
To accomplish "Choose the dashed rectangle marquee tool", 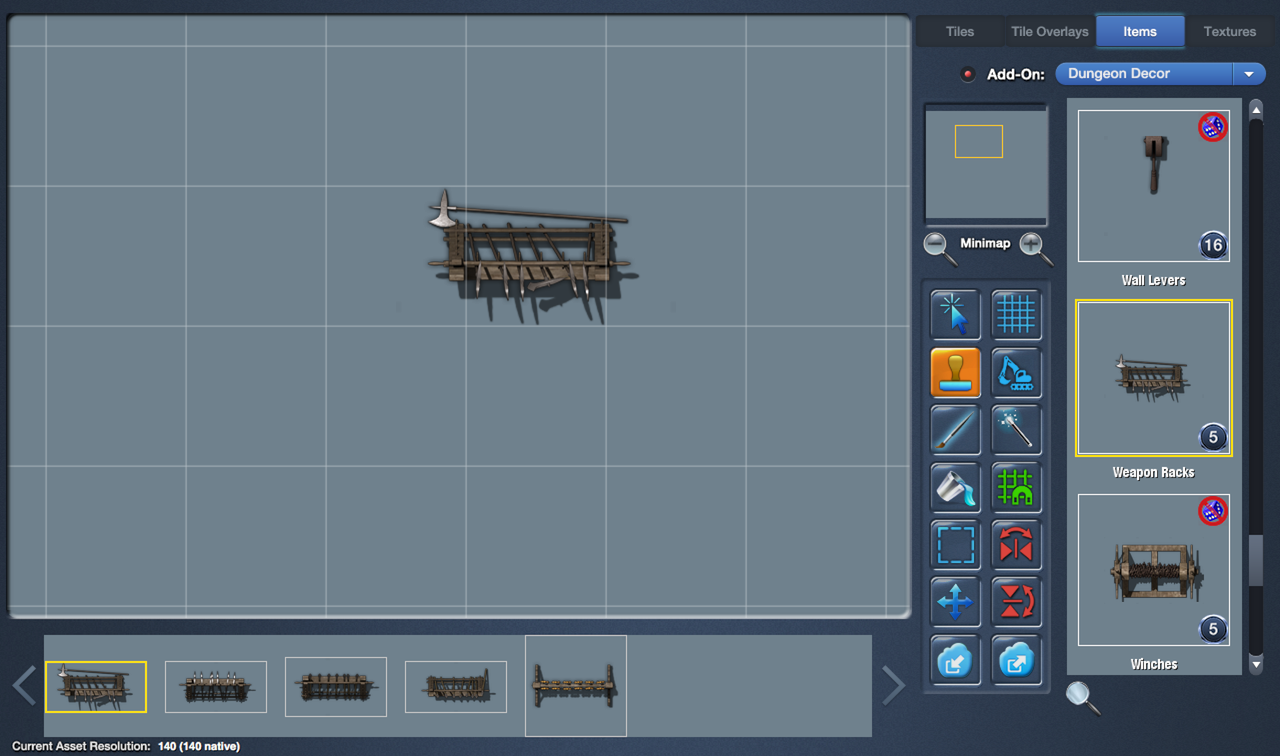I will [955, 545].
